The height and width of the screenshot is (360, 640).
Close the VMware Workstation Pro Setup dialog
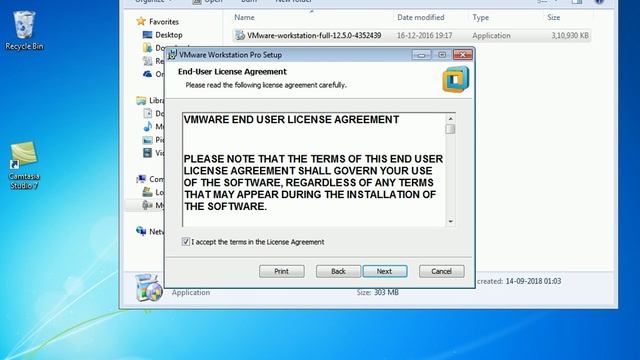point(462,54)
